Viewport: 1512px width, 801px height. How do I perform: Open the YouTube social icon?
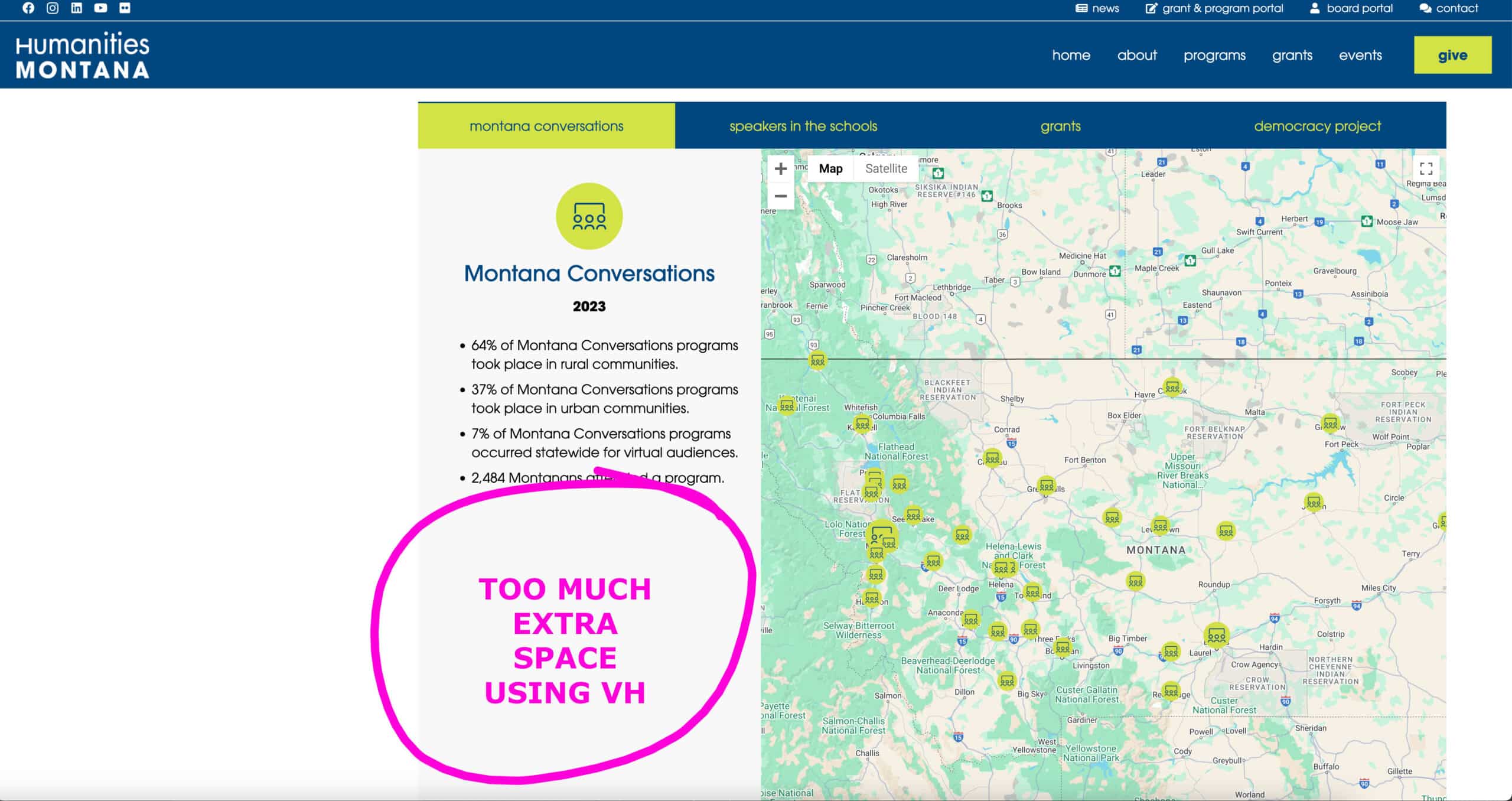pyautogui.click(x=101, y=8)
